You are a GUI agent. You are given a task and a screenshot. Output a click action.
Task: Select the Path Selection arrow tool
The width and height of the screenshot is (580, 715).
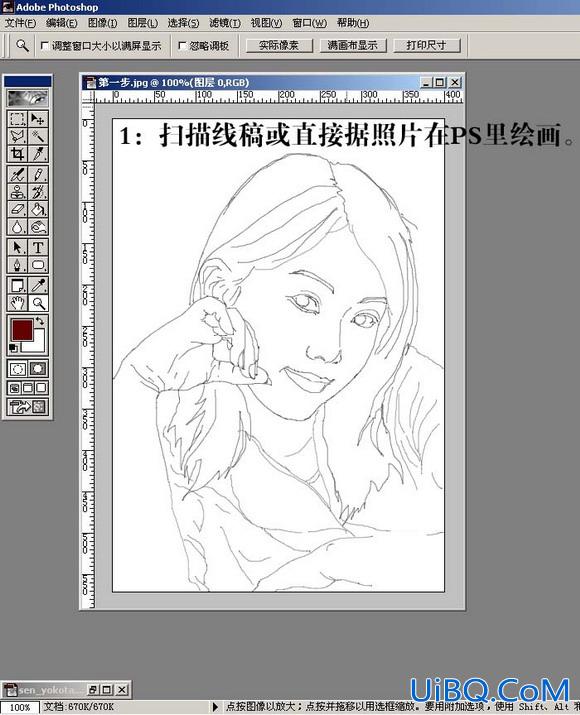17,248
